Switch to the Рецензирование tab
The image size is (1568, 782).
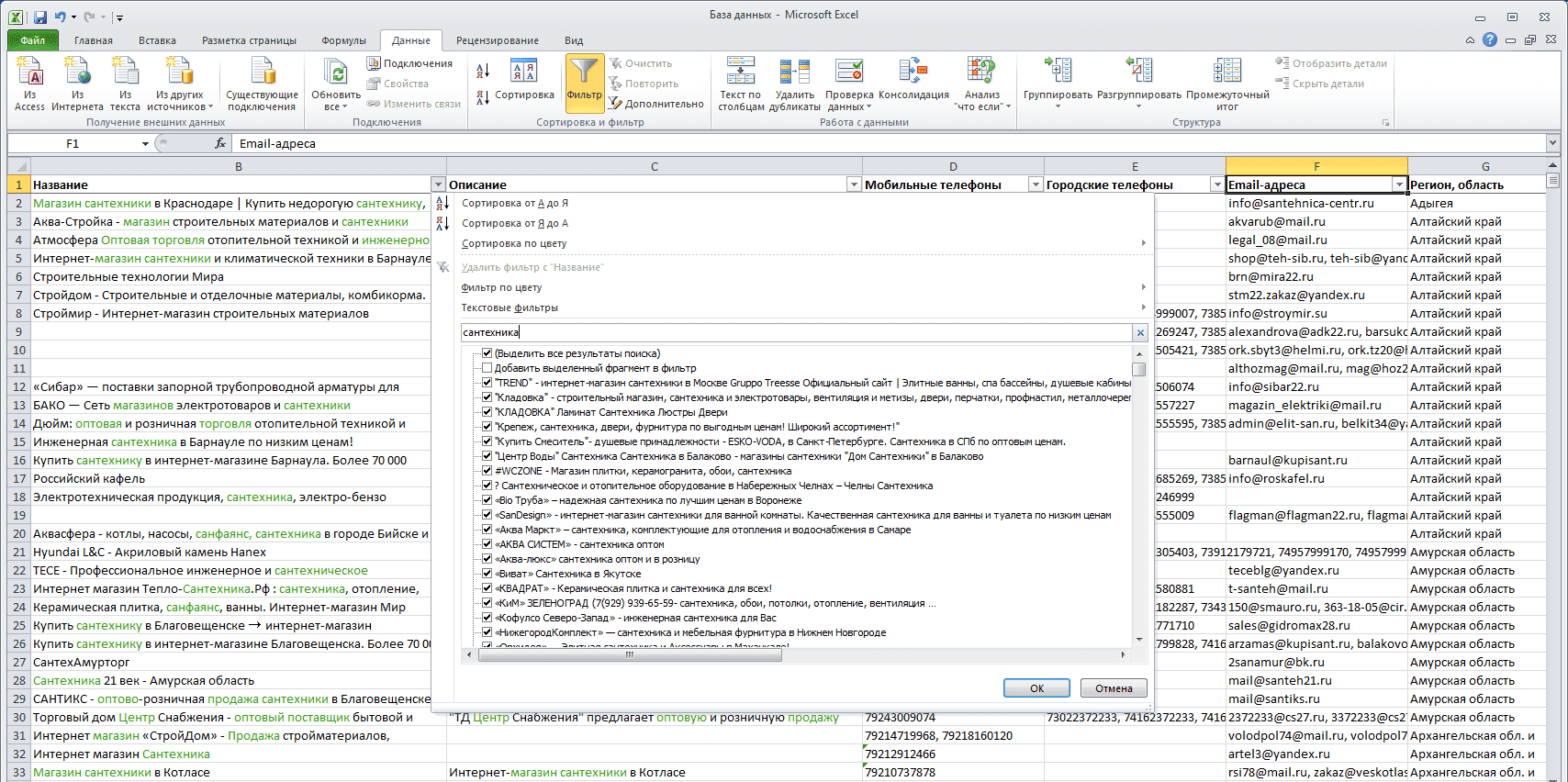(x=497, y=40)
